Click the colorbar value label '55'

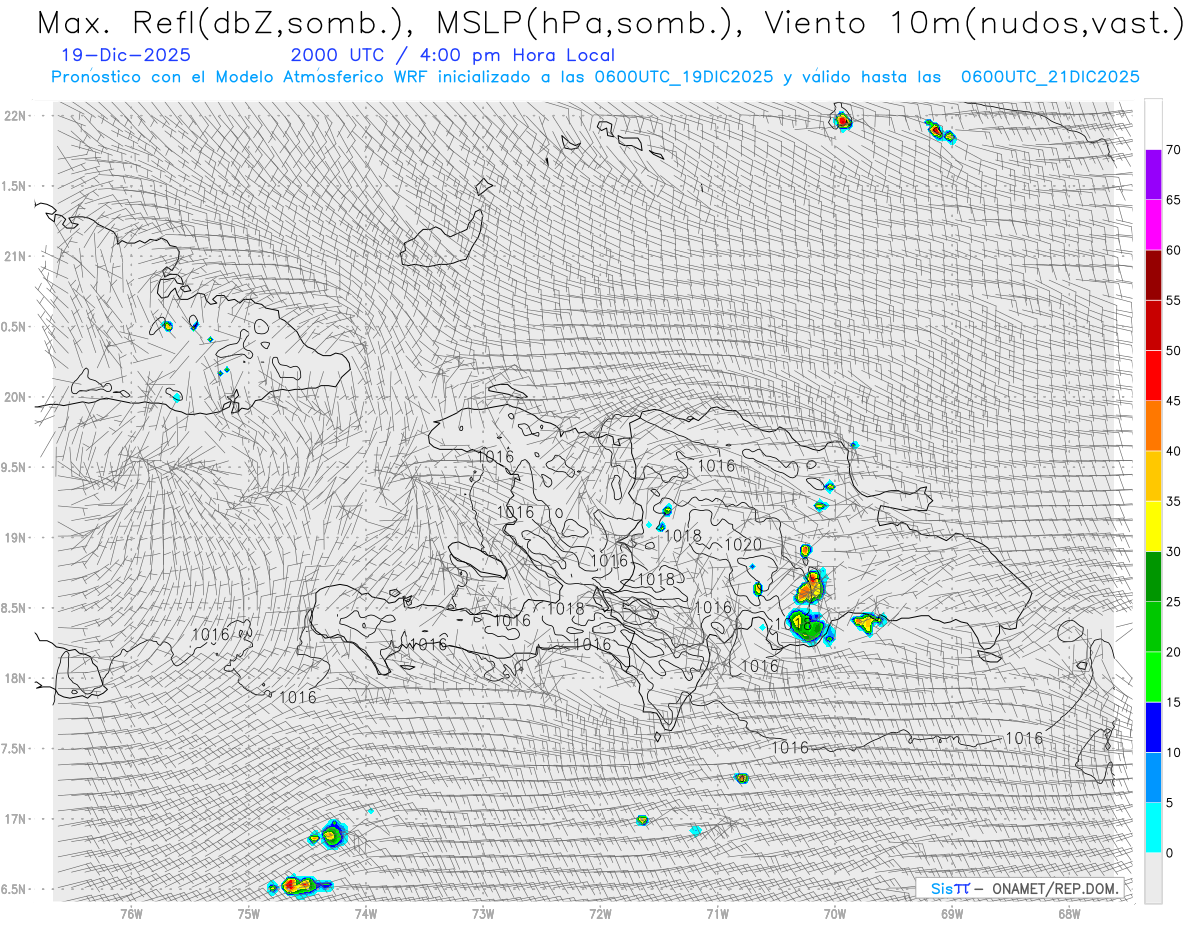1173,300
